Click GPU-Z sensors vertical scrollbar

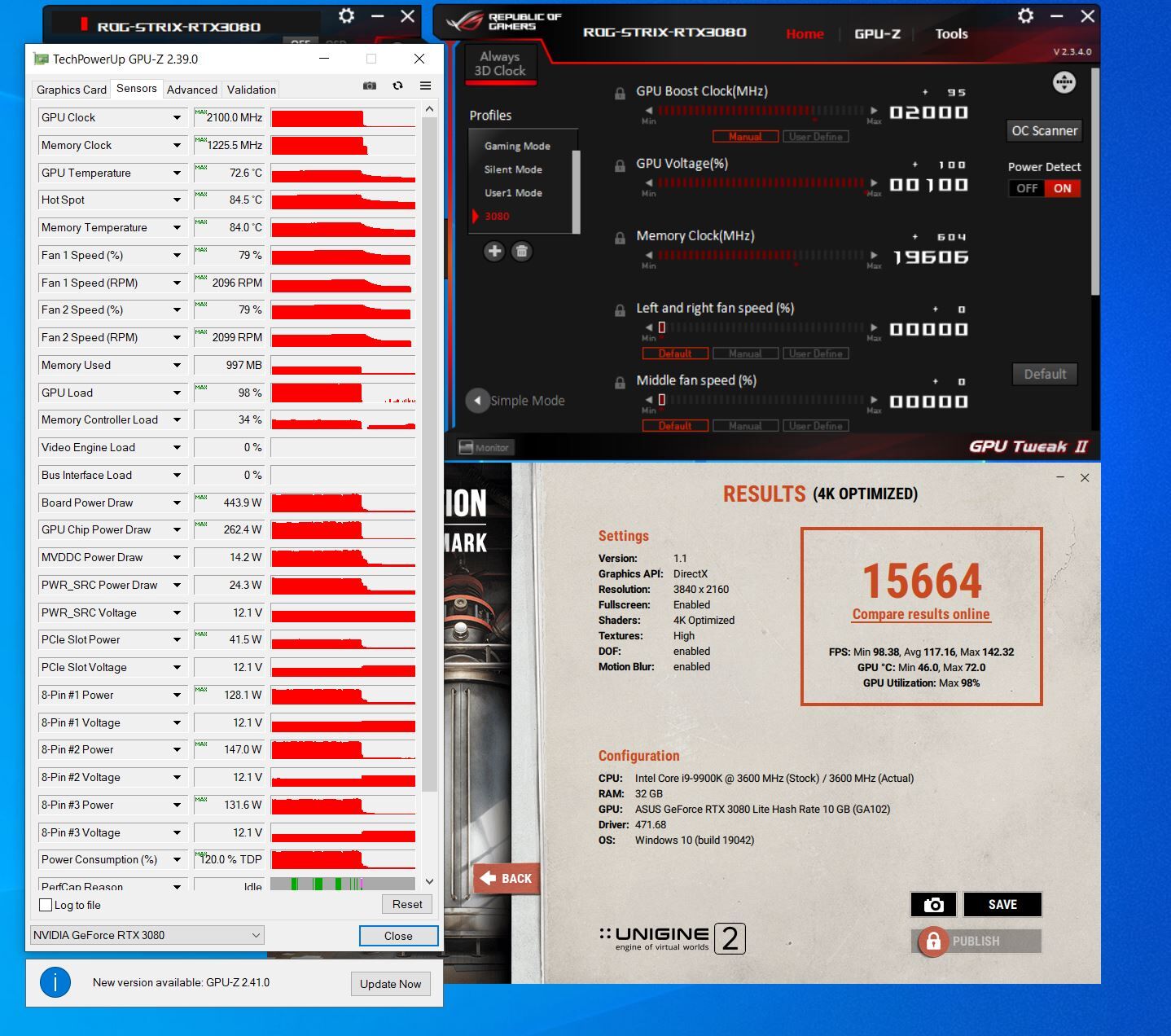(x=429, y=454)
